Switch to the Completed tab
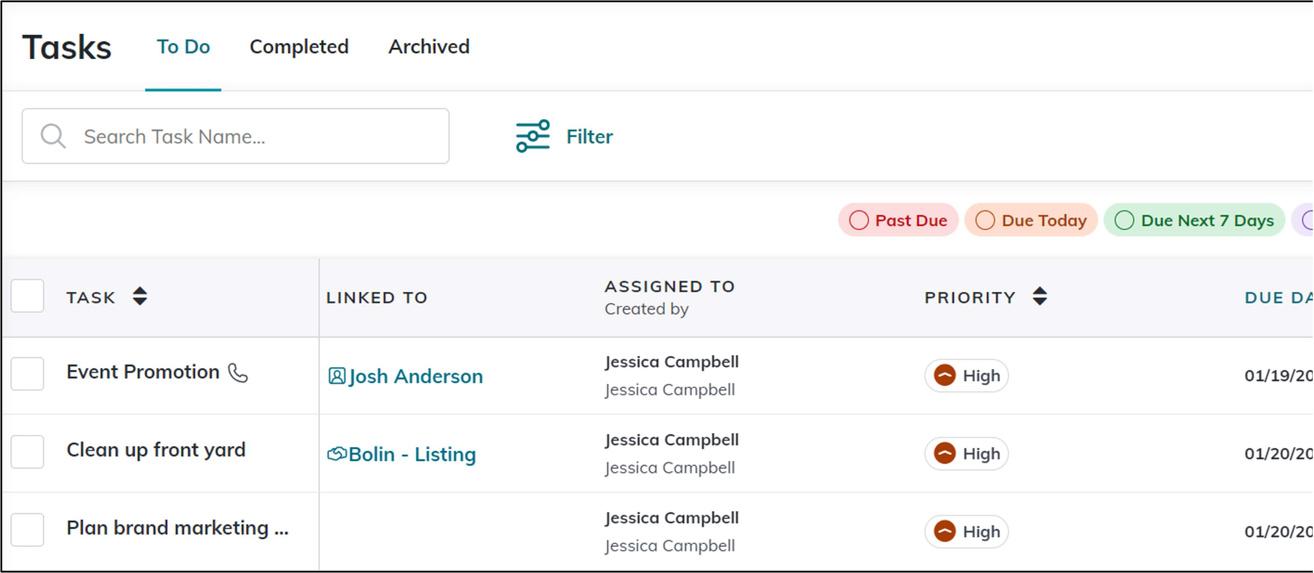 coord(299,47)
